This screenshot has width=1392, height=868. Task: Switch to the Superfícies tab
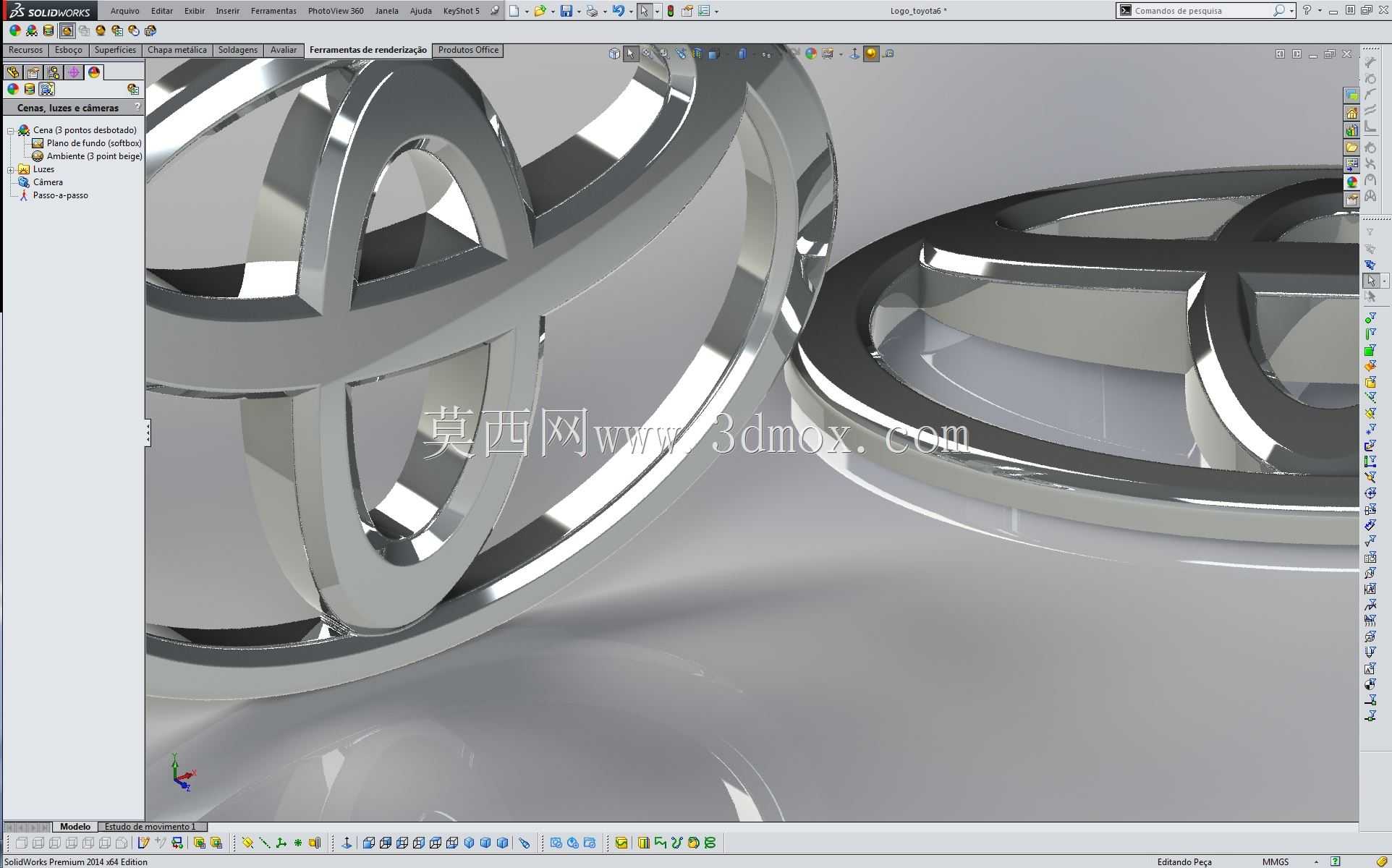[x=115, y=50]
